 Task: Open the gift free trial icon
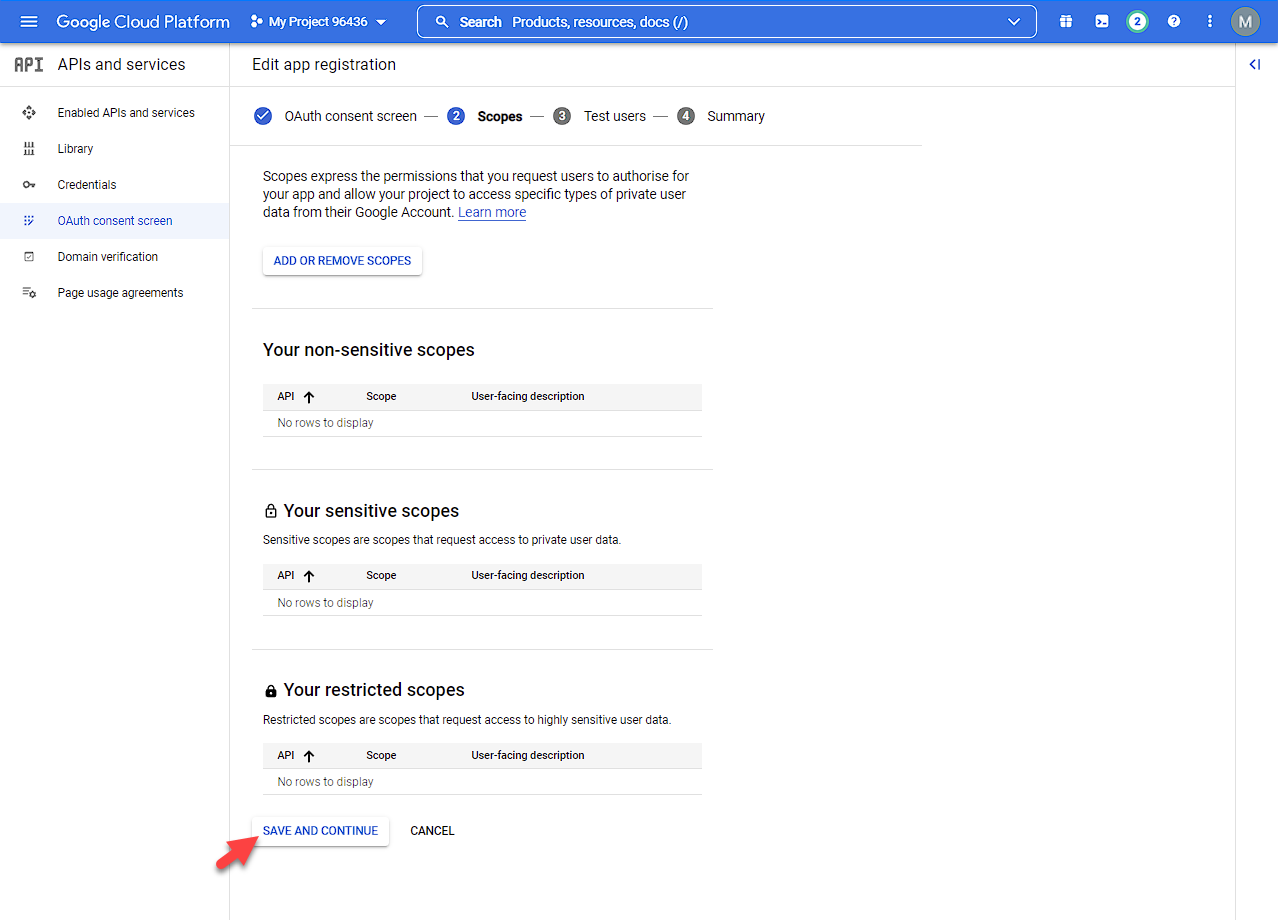pyautogui.click(x=1066, y=21)
